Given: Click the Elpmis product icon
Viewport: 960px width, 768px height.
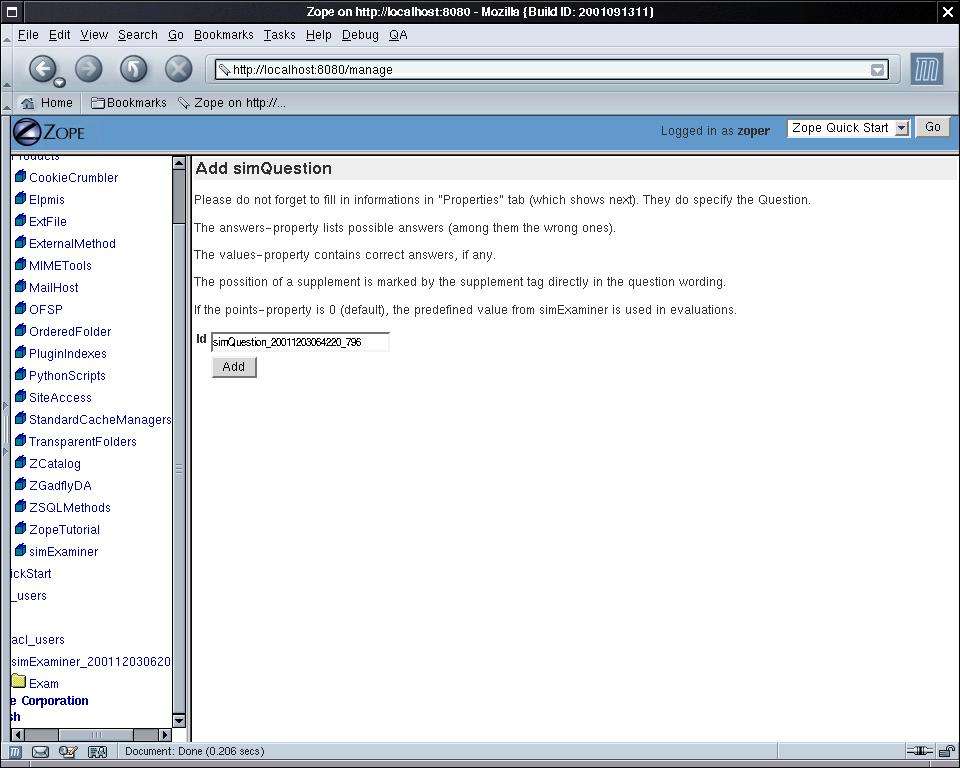Looking at the screenshot, I should [x=20, y=198].
